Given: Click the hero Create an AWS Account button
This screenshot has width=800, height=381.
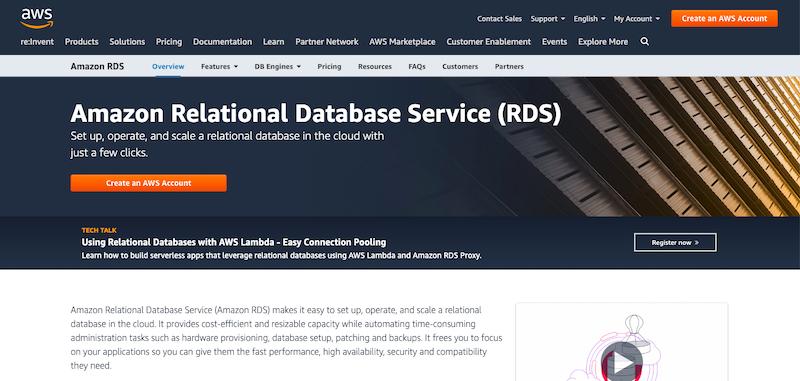Looking at the screenshot, I should click(148, 183).
